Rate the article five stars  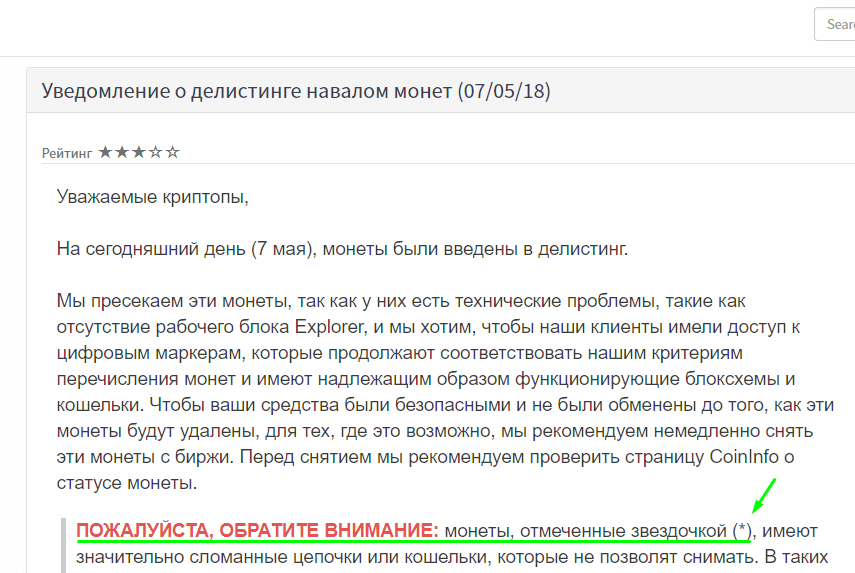(x=172, y=152)
